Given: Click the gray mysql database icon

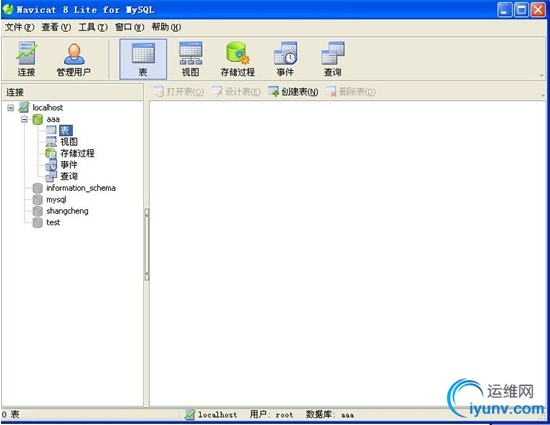Looking at the screenshot, I should point(38,200).
